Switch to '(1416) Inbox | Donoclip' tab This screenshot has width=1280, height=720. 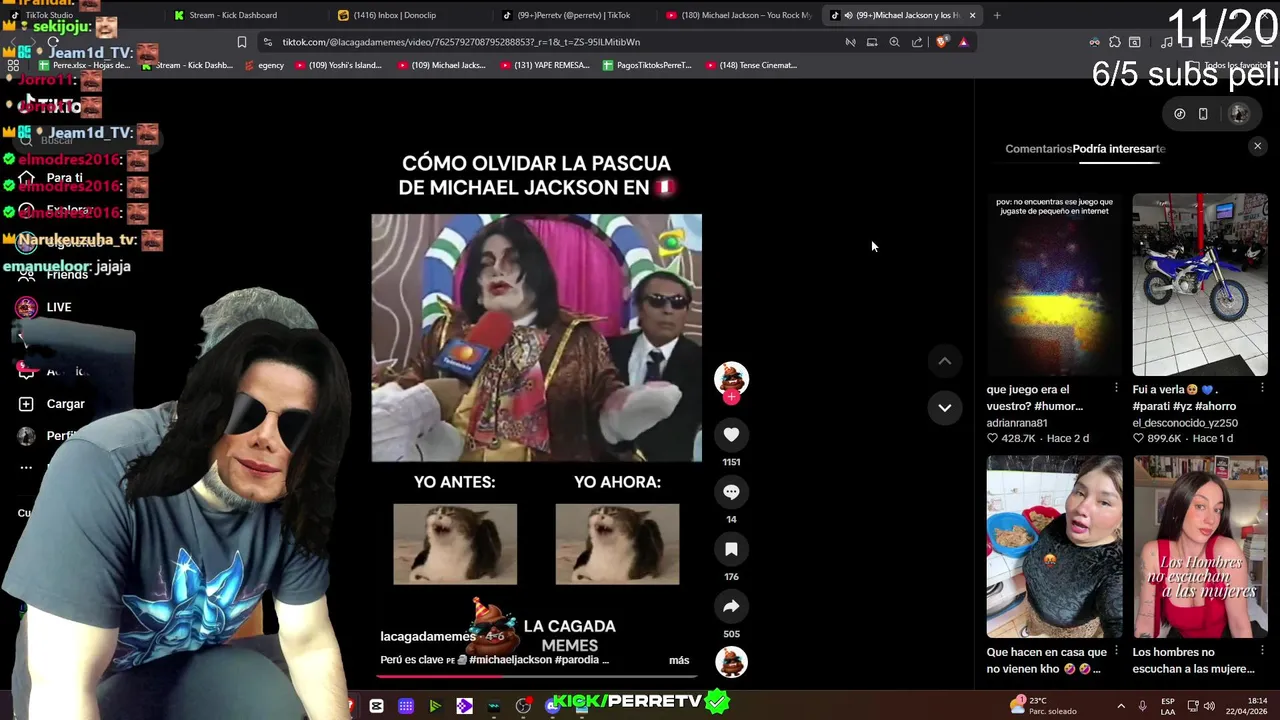click(x=394, y=15)
